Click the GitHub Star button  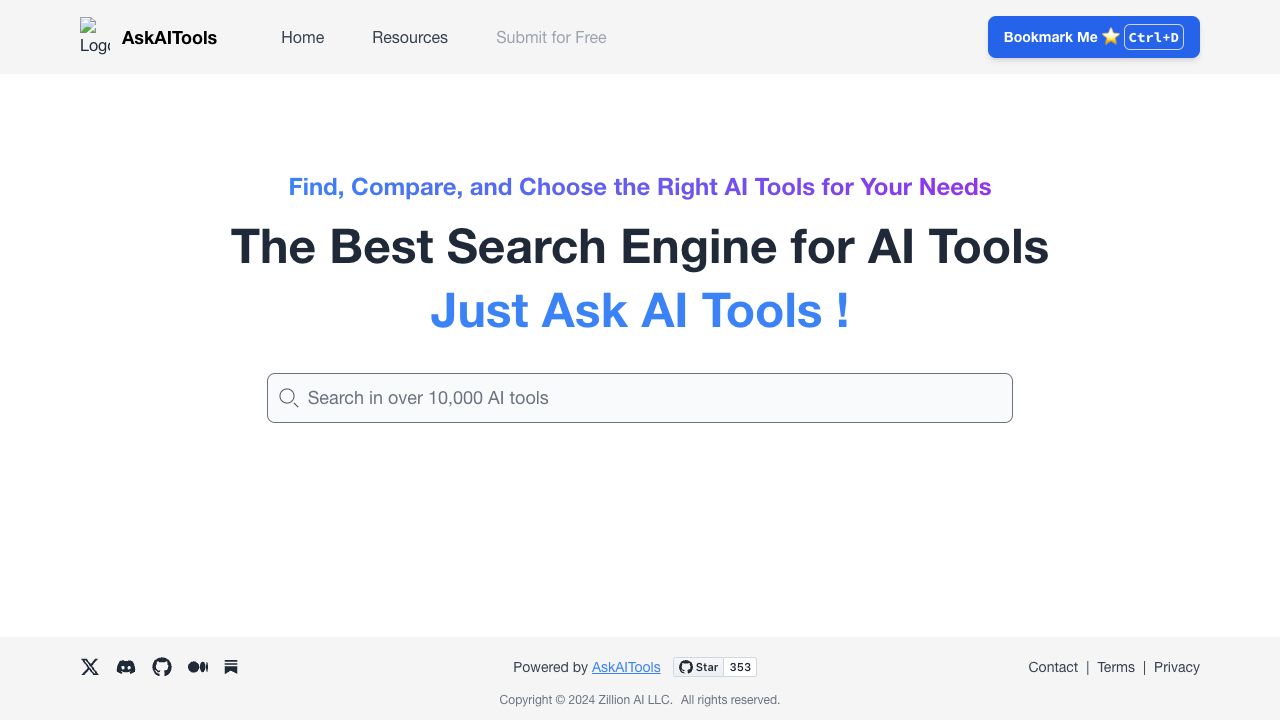699,667
